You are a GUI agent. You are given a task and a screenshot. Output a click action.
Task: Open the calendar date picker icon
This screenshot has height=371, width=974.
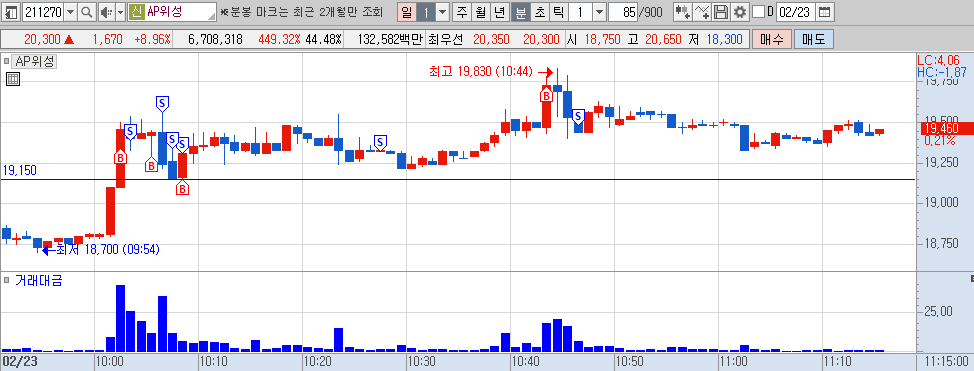pos(824,12)
